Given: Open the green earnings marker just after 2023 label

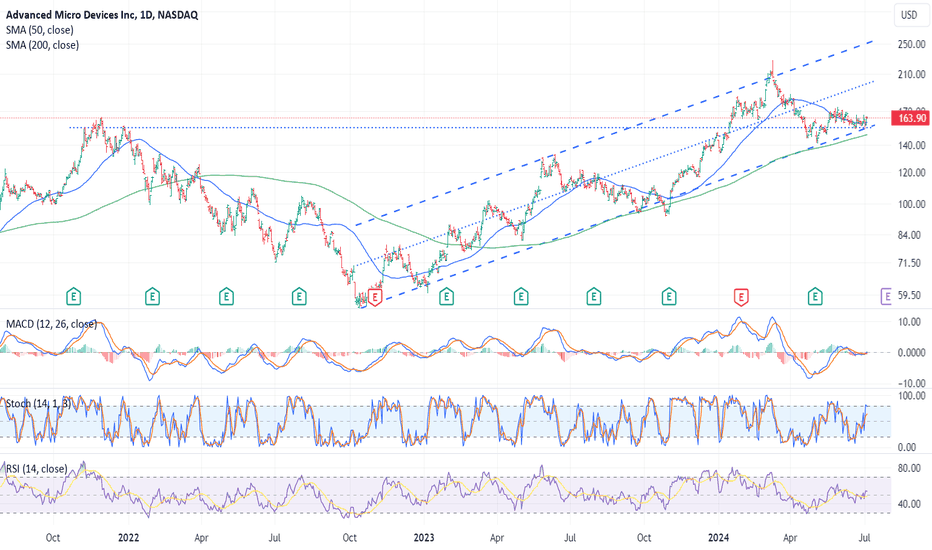Looking at the screenshot, I should (x=446, y=296).
